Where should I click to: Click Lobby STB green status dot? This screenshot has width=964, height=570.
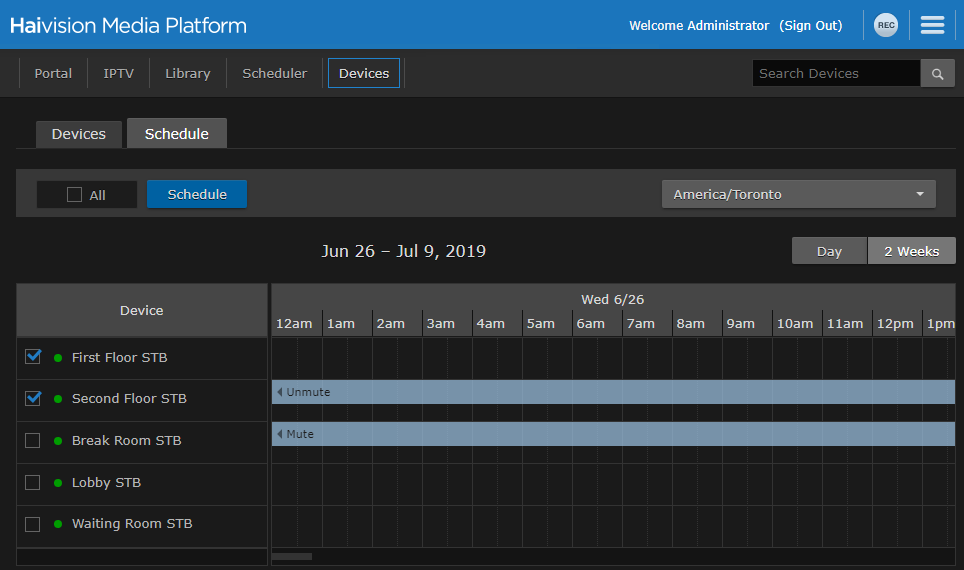[58, 483]
